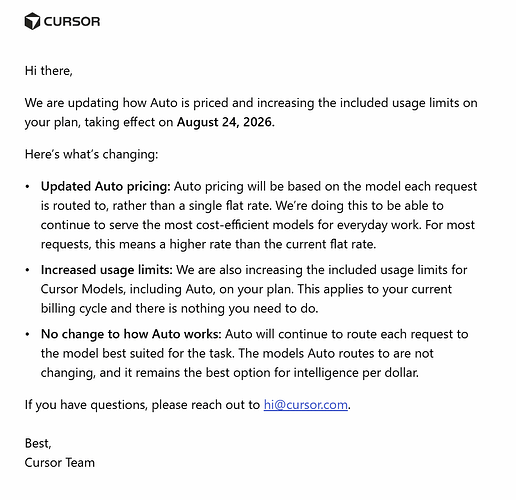
Task: Select the 'No change to how Auto works:' heading
Action: (131, 334)
